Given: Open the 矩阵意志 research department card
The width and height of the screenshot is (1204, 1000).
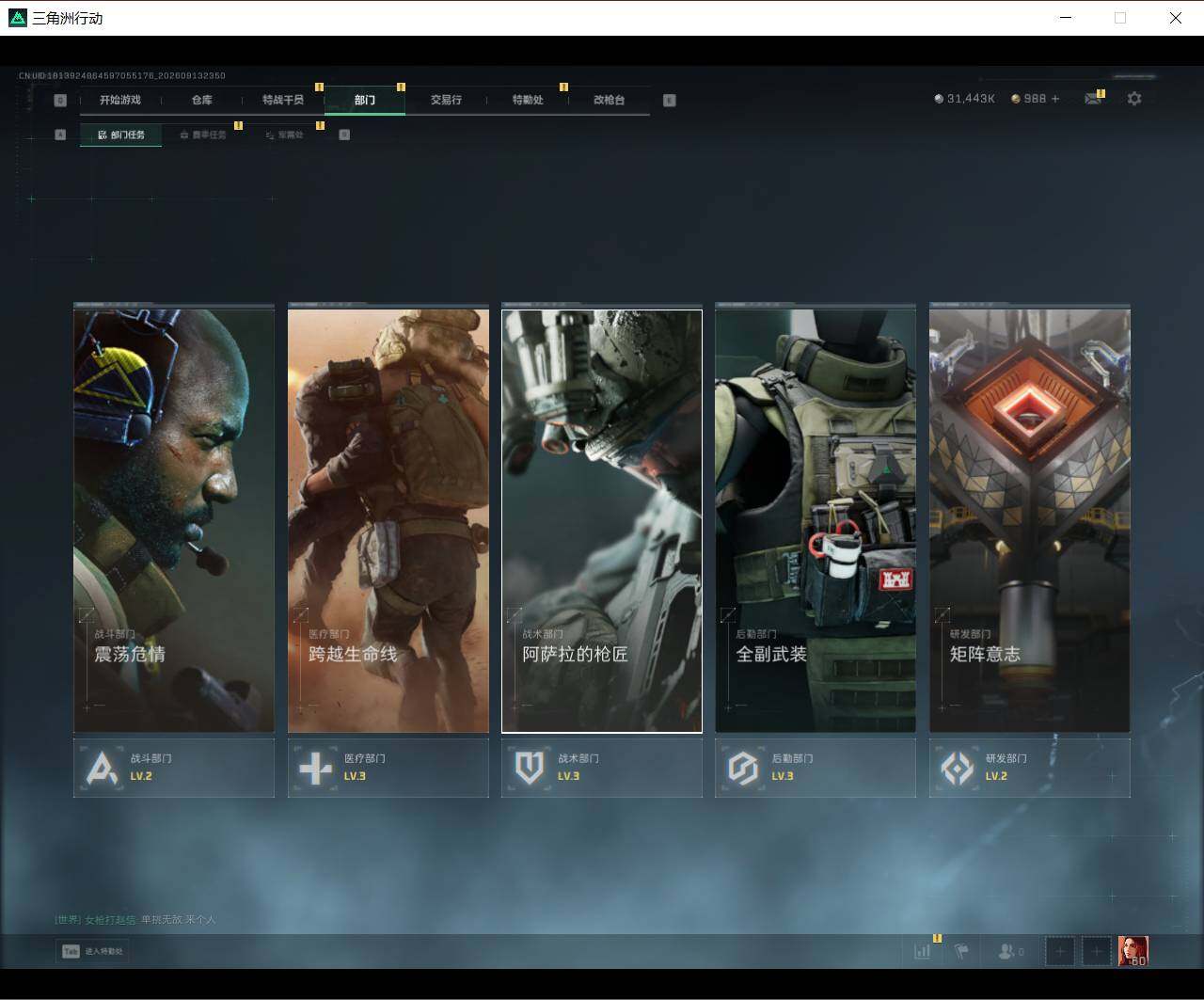Looking at the screenshot, I should [x=1030, y=520].
